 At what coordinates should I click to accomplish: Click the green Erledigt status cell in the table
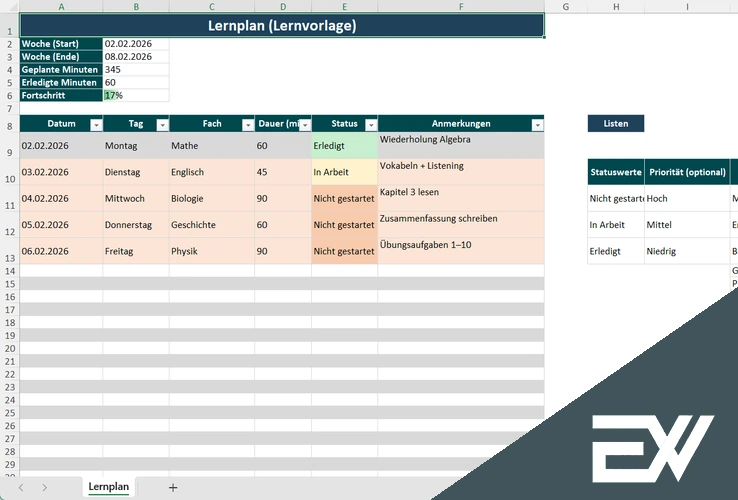click(x=344, y=146)
